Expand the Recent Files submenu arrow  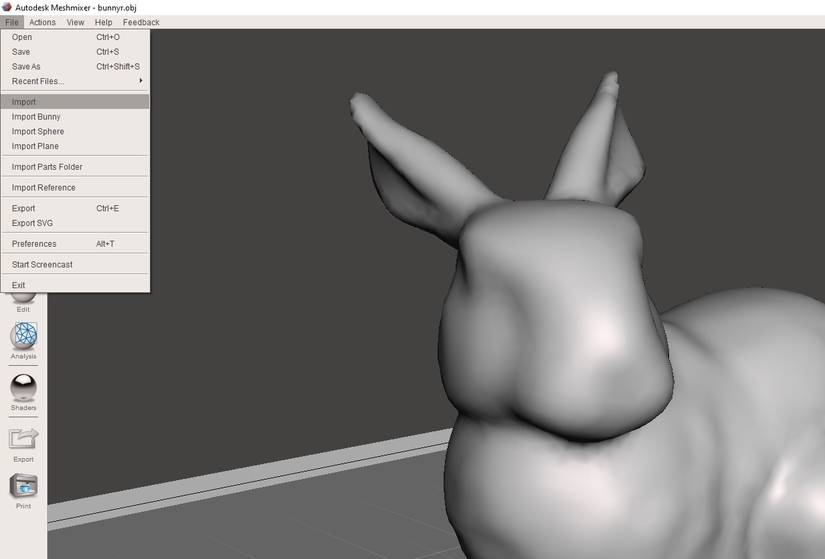(140, 81)
